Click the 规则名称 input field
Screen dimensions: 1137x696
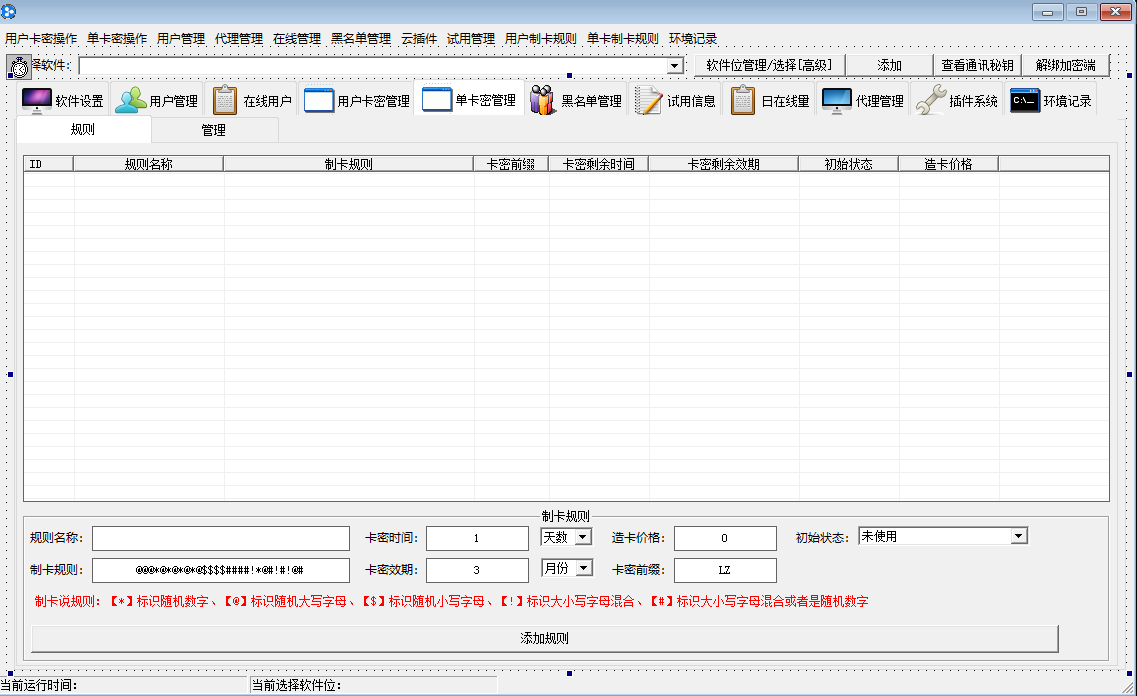click(x=221, y=538)
